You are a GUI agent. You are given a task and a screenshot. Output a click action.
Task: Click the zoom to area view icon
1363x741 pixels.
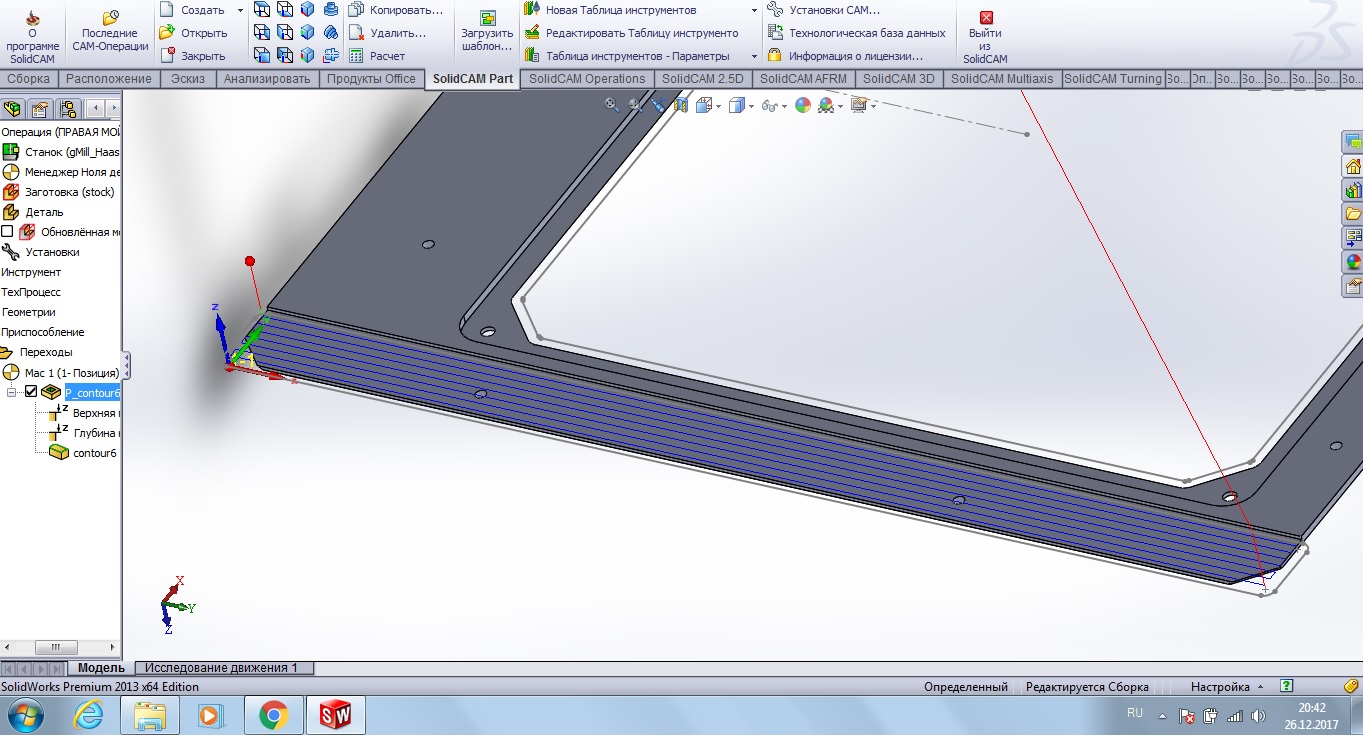[x=634, y=104]
